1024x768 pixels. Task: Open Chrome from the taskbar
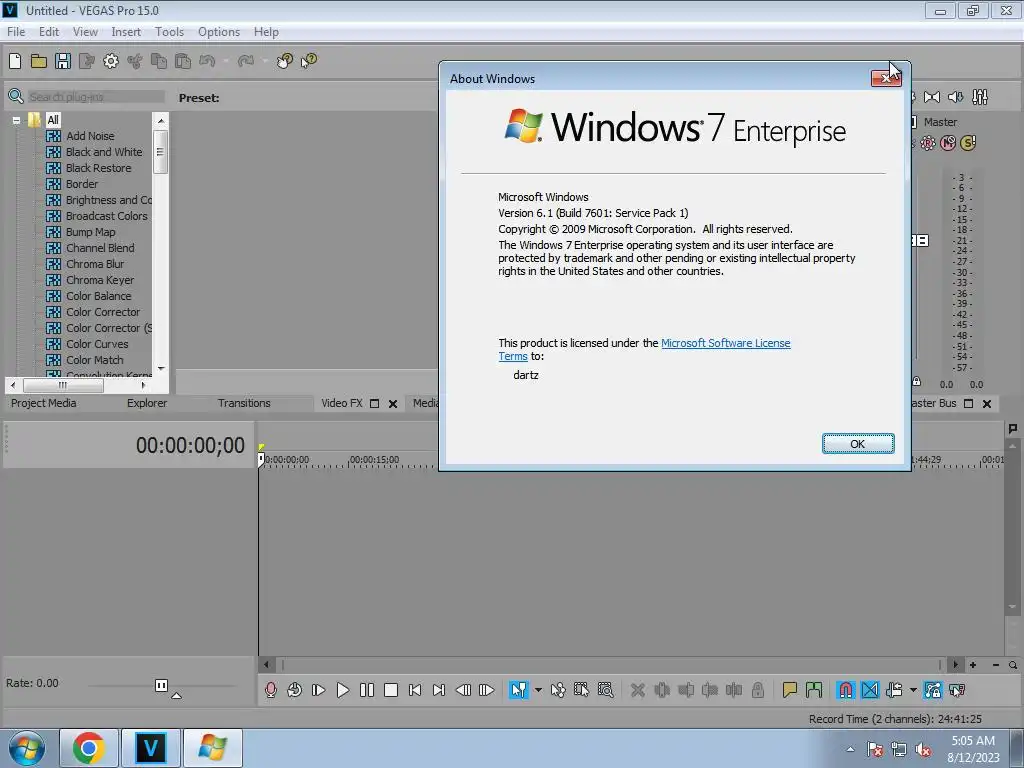click(89, 748)
